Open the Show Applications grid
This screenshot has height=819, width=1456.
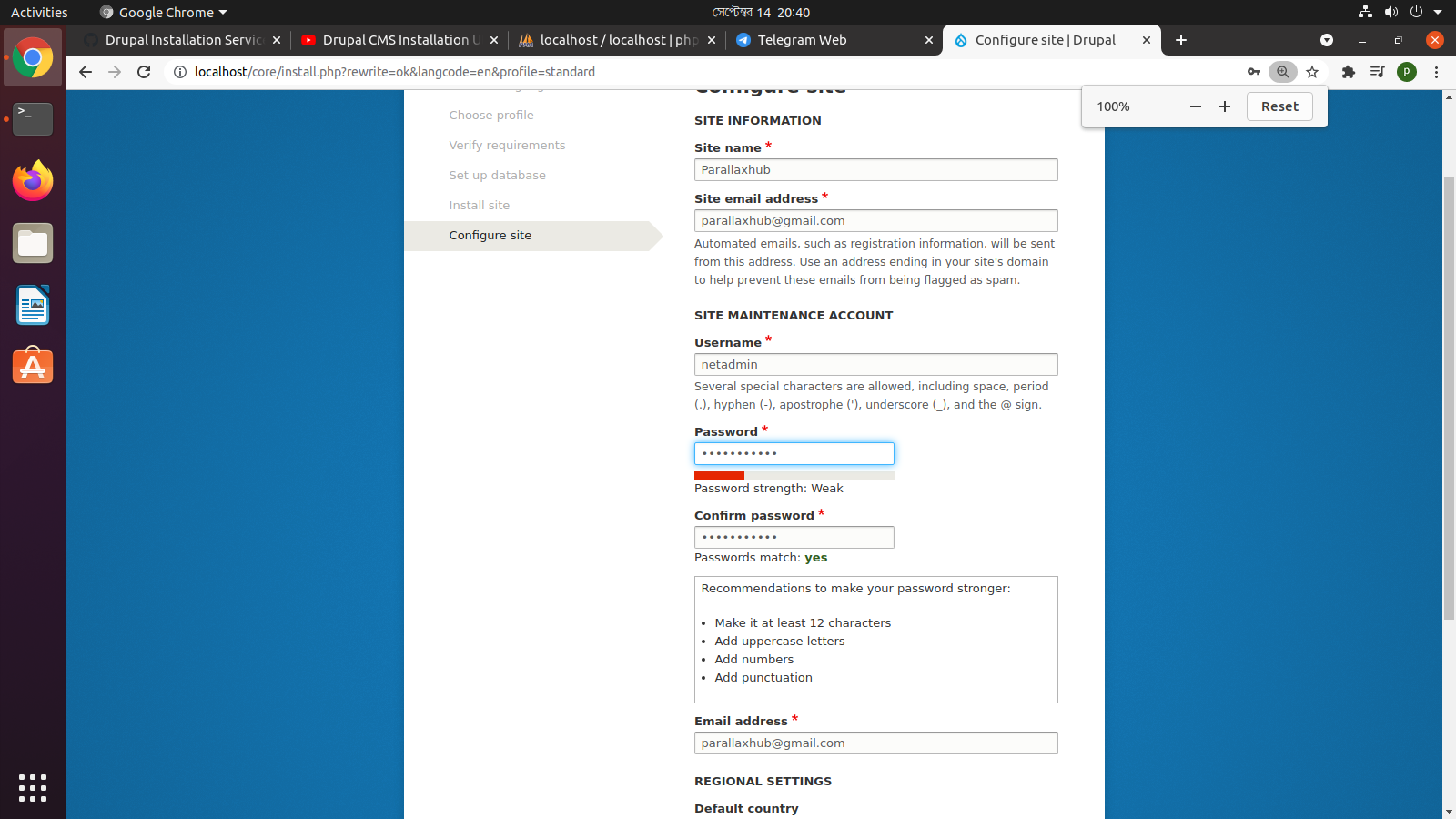(33, 788)
